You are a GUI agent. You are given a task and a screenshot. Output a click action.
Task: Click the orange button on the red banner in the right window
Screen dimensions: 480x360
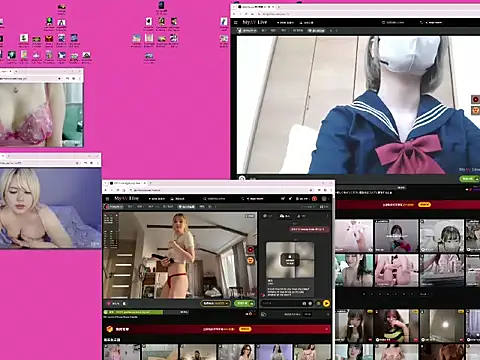pyautogui.click(x=424, y=204)
